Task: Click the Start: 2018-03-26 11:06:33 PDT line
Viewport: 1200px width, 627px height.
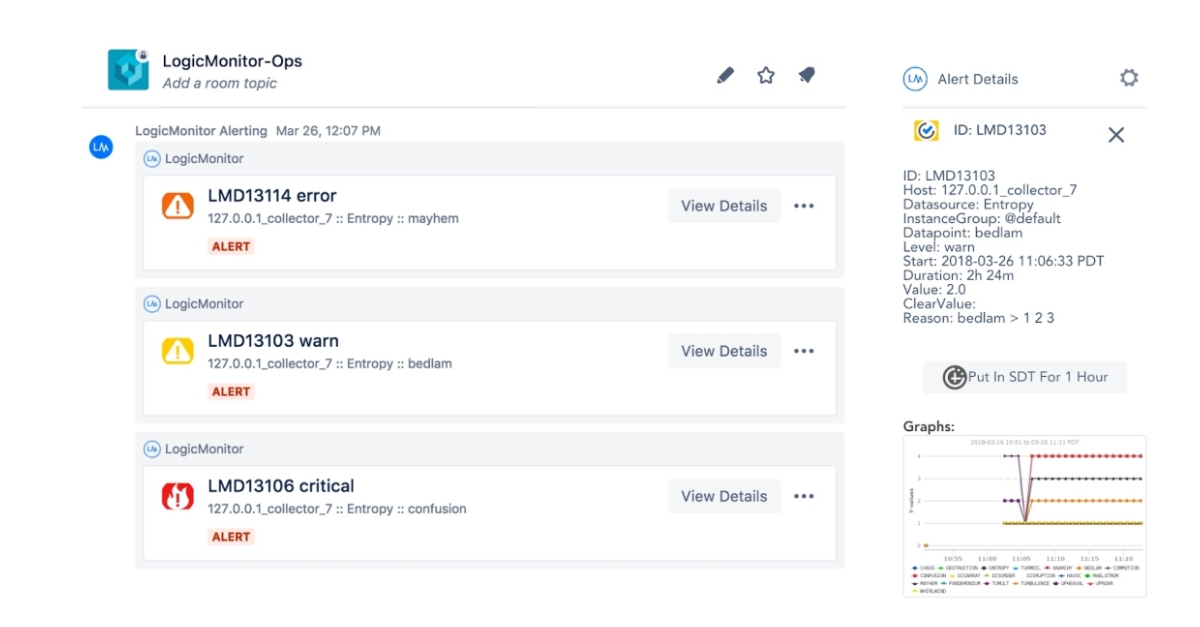Action: point(1004,261)
